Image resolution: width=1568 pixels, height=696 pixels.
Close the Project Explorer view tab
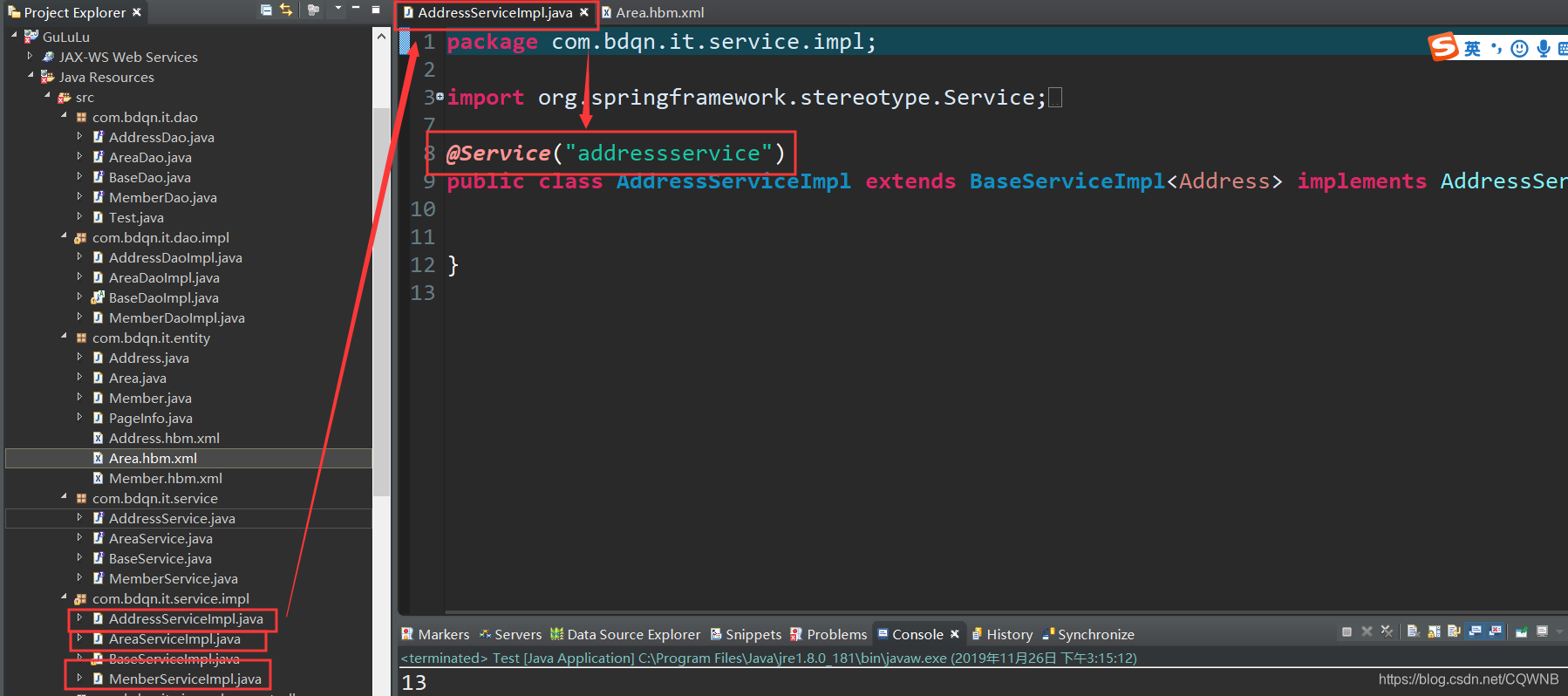pyautogui.click(x=137, y=12)
